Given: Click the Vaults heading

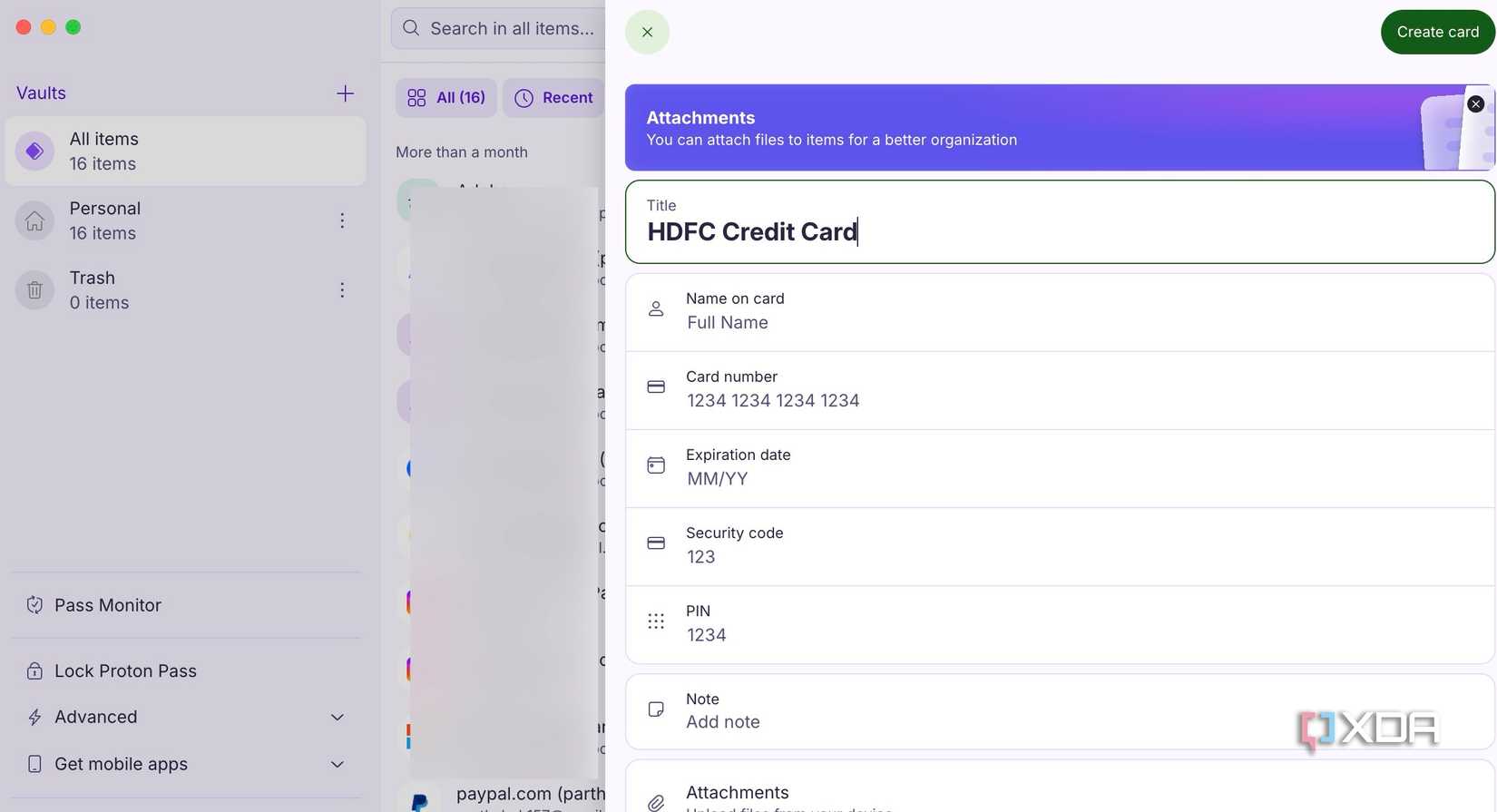Looking at the screenshot, I should pyautogui.click(x=41, y=93).
